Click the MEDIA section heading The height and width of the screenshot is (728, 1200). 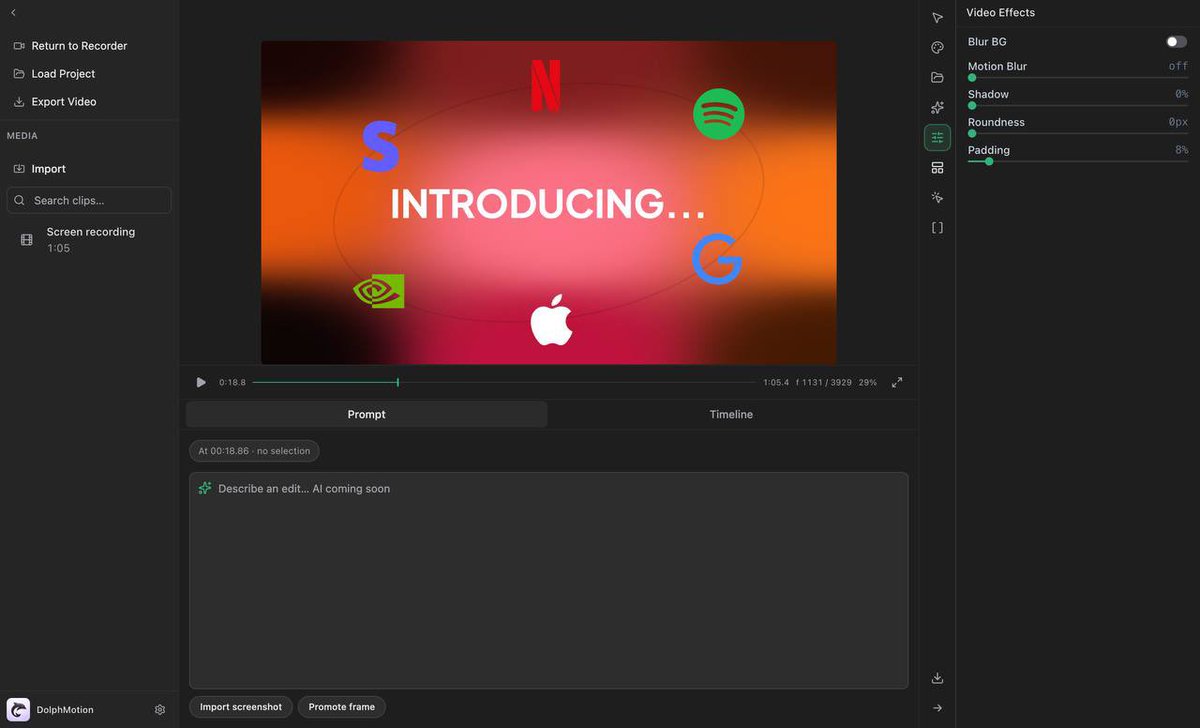tap(22, 136)
